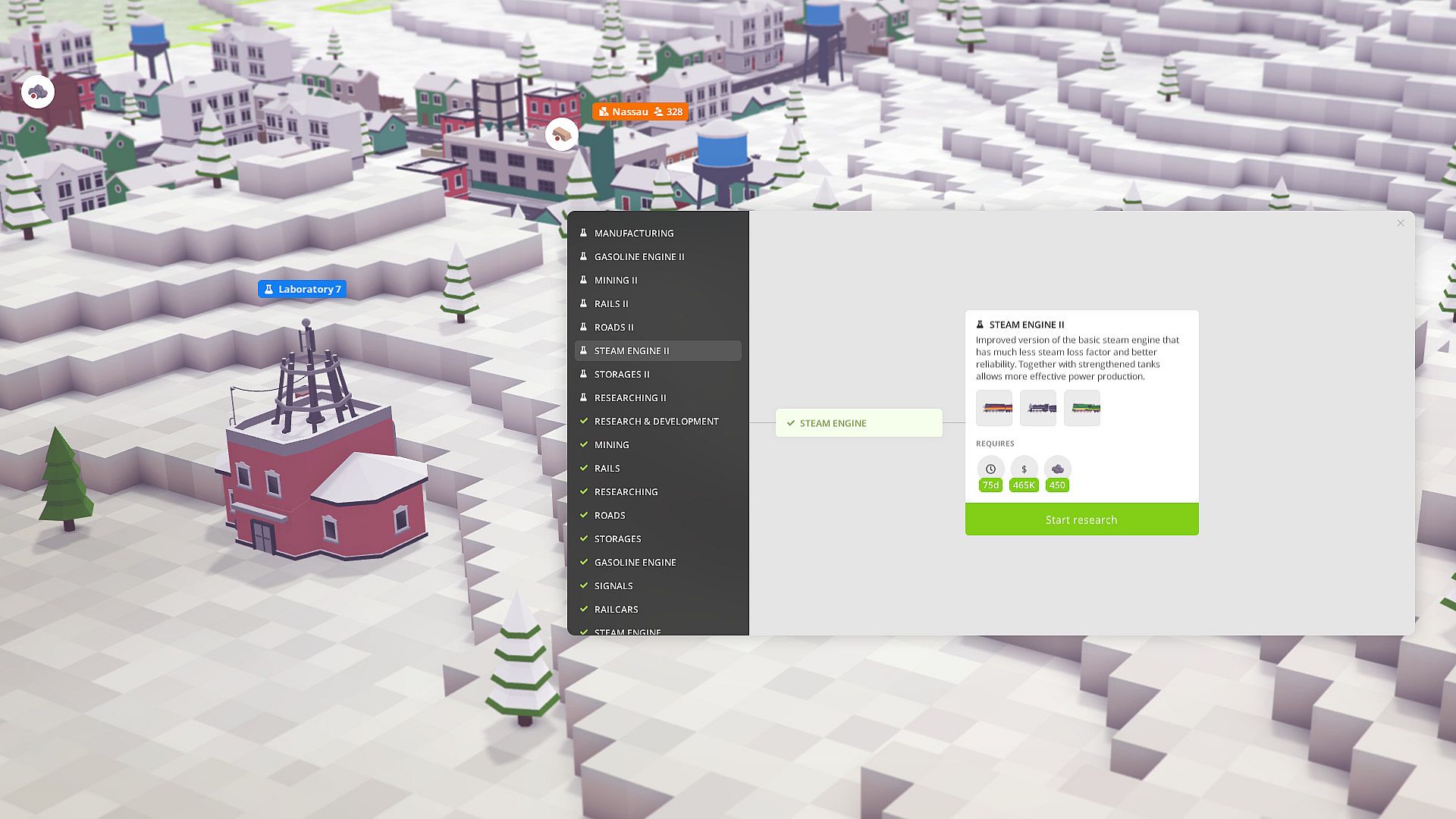Click the cargo bubble icon over Nassau factory
1456x819 pixels.
(x=561, y=135)
